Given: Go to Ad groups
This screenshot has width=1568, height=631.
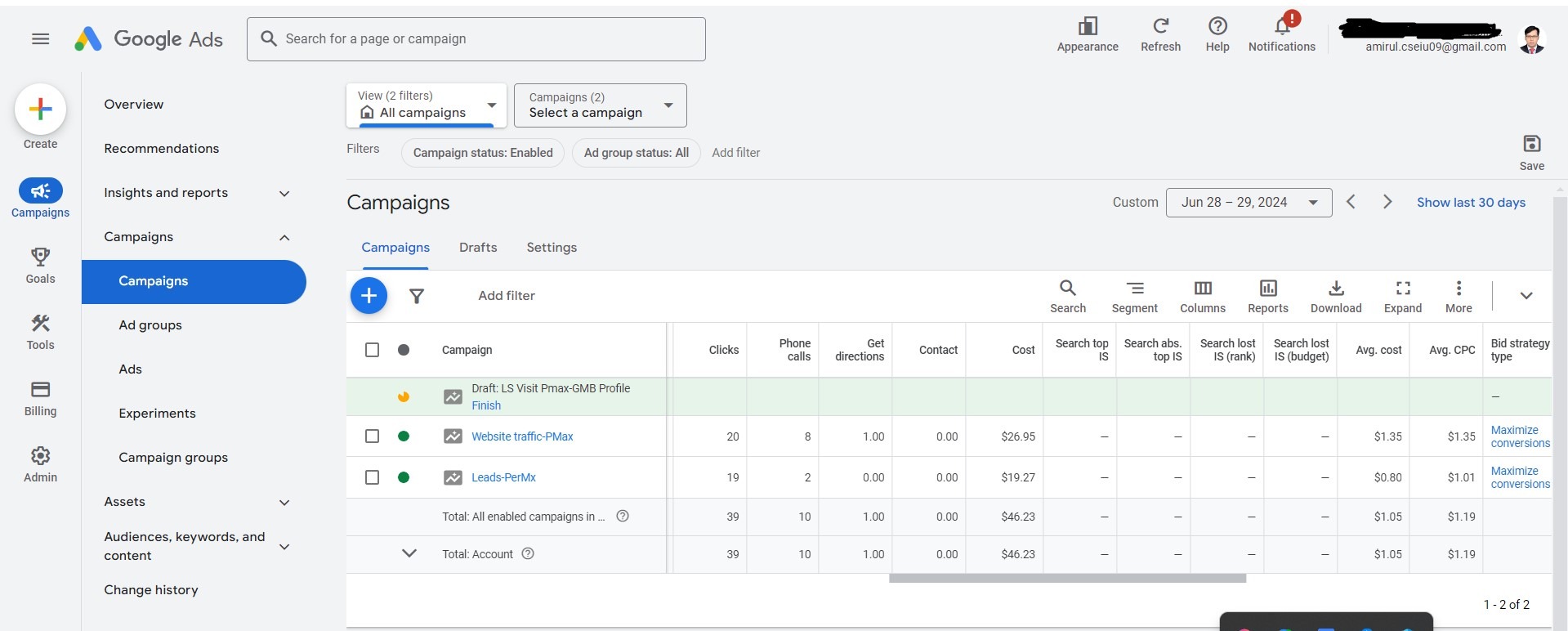Looking at the screenshot, I should [x=150, y=325].
